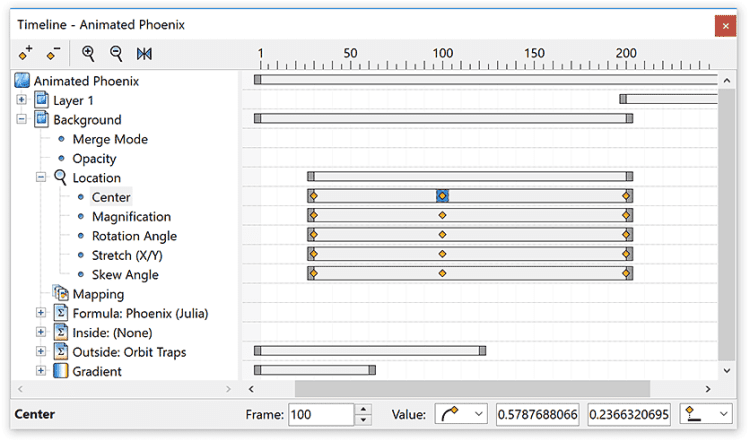Expand the Formula: Phoenix (Julia) node
The height and width of the screenshot is (441, 750).
[x=41, y=313]
